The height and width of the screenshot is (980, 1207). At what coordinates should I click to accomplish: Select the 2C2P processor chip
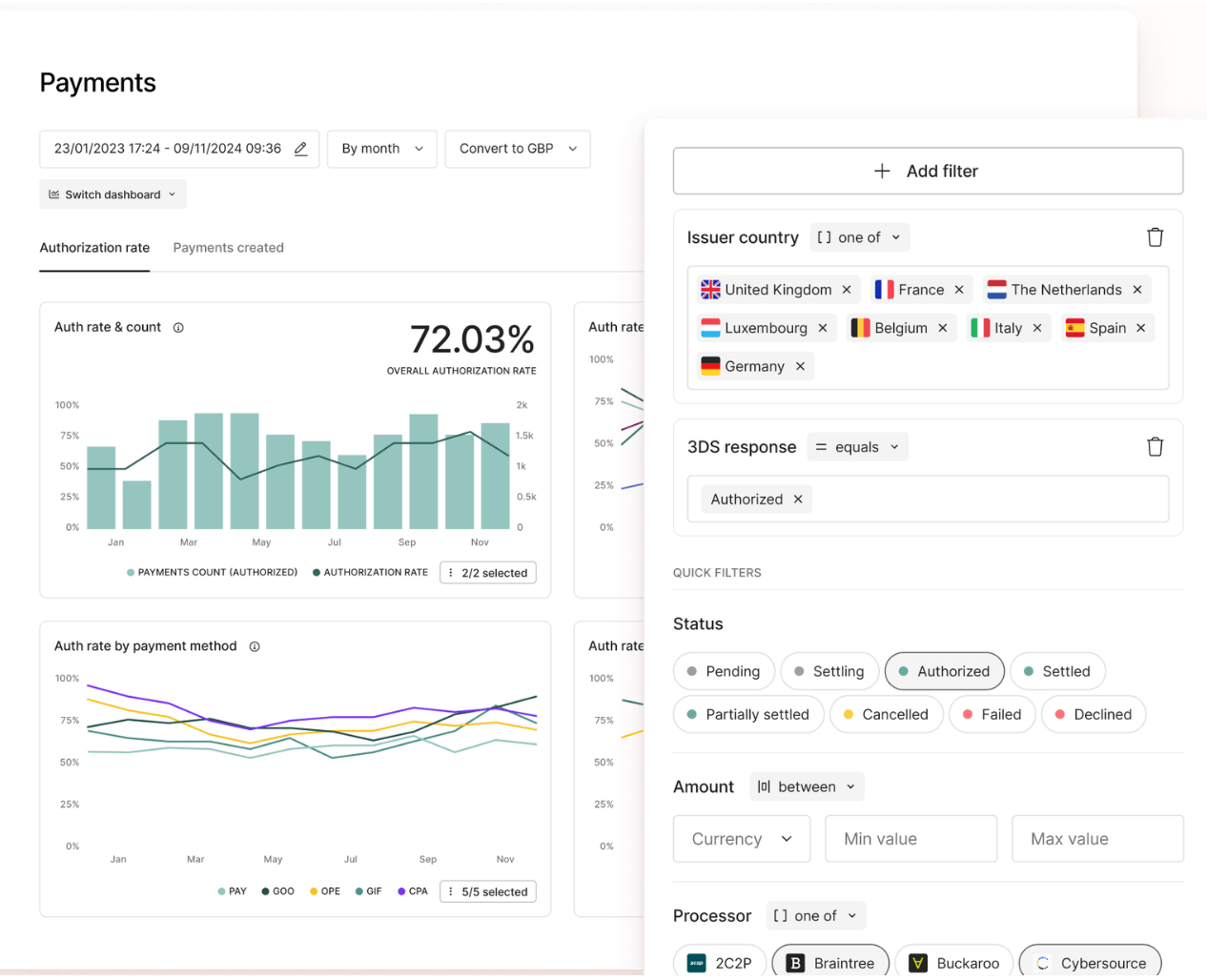click(x=720, y=963)
